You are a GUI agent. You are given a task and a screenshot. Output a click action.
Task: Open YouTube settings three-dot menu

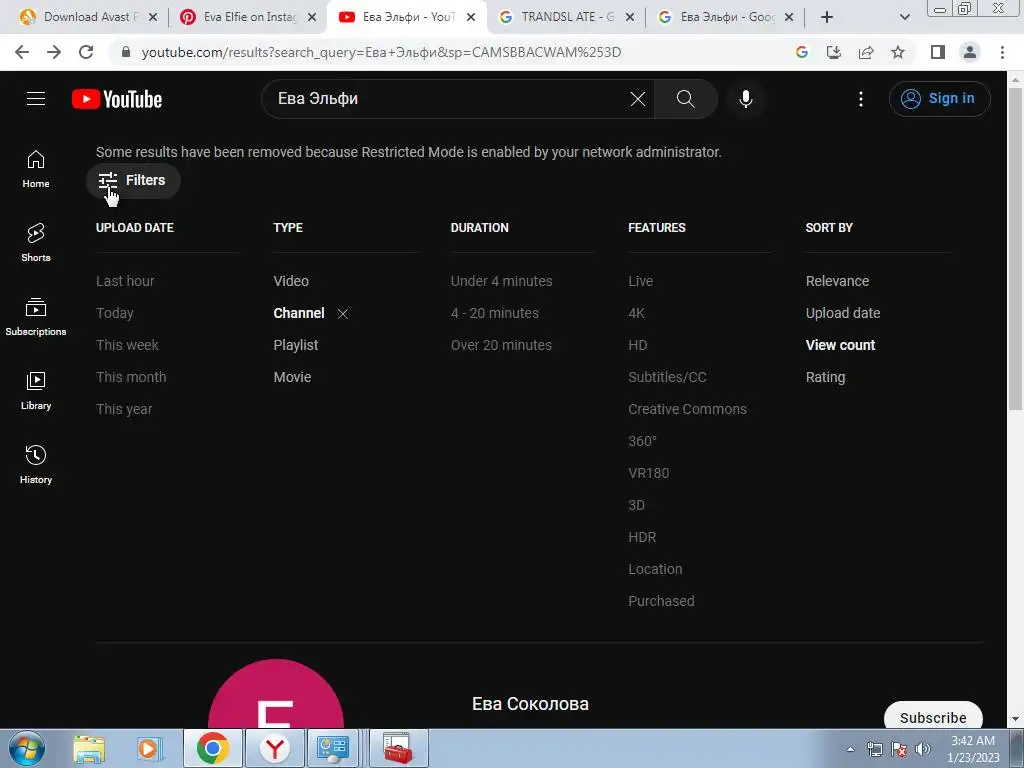tap(861, 99)
